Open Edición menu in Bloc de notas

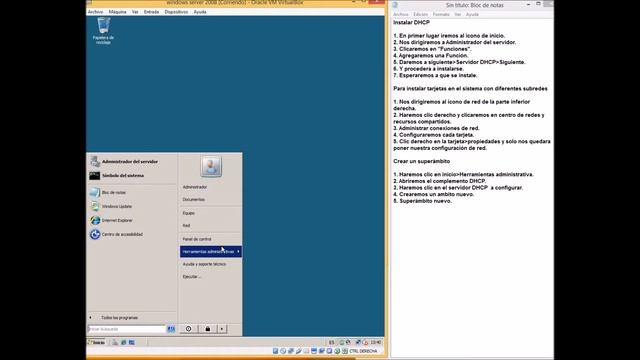point(421,14)
